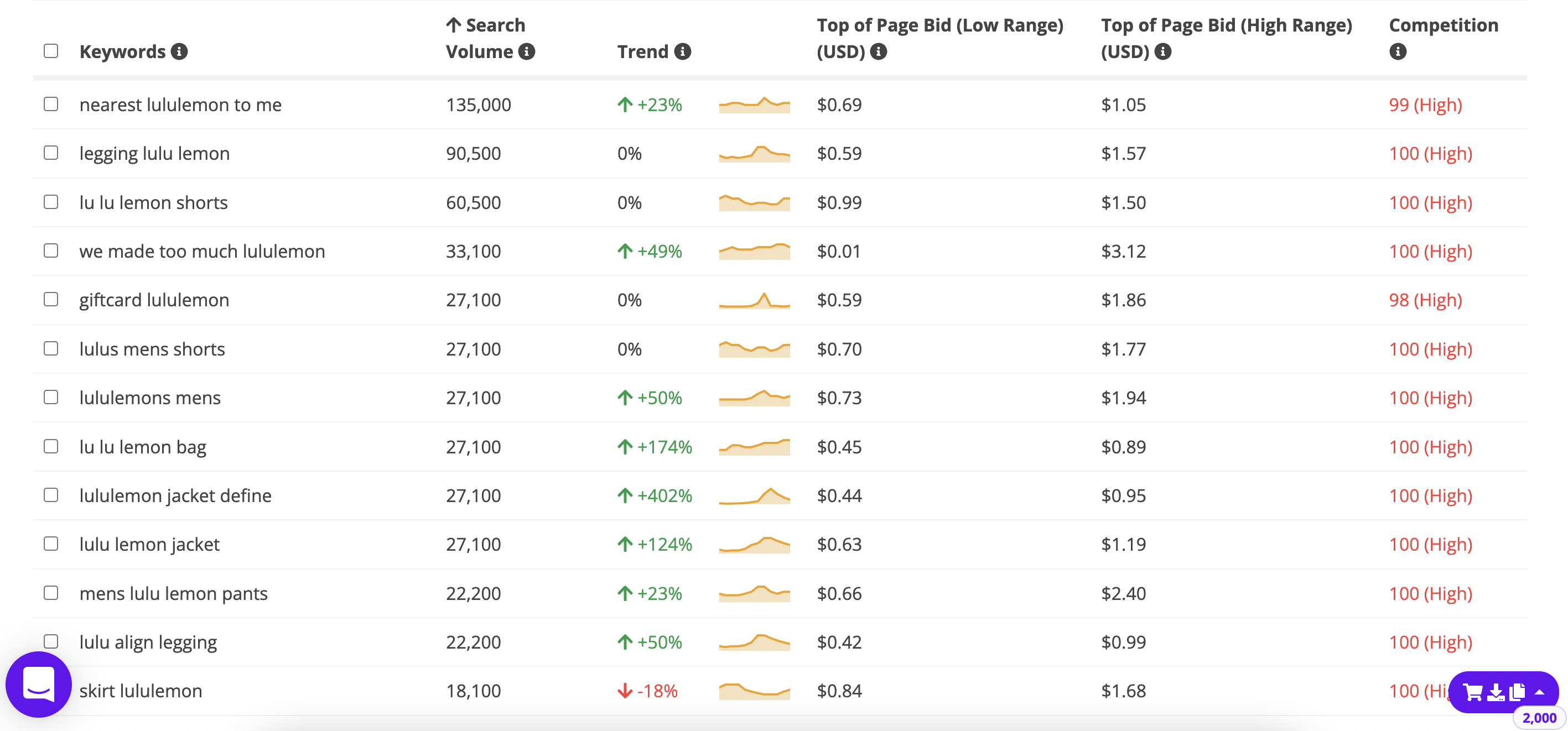The width and height of the screenshot is (1568, 731).
Task: Select the checkbox for 'nearest lululemon to me'
Action: [x=50, y=104]
